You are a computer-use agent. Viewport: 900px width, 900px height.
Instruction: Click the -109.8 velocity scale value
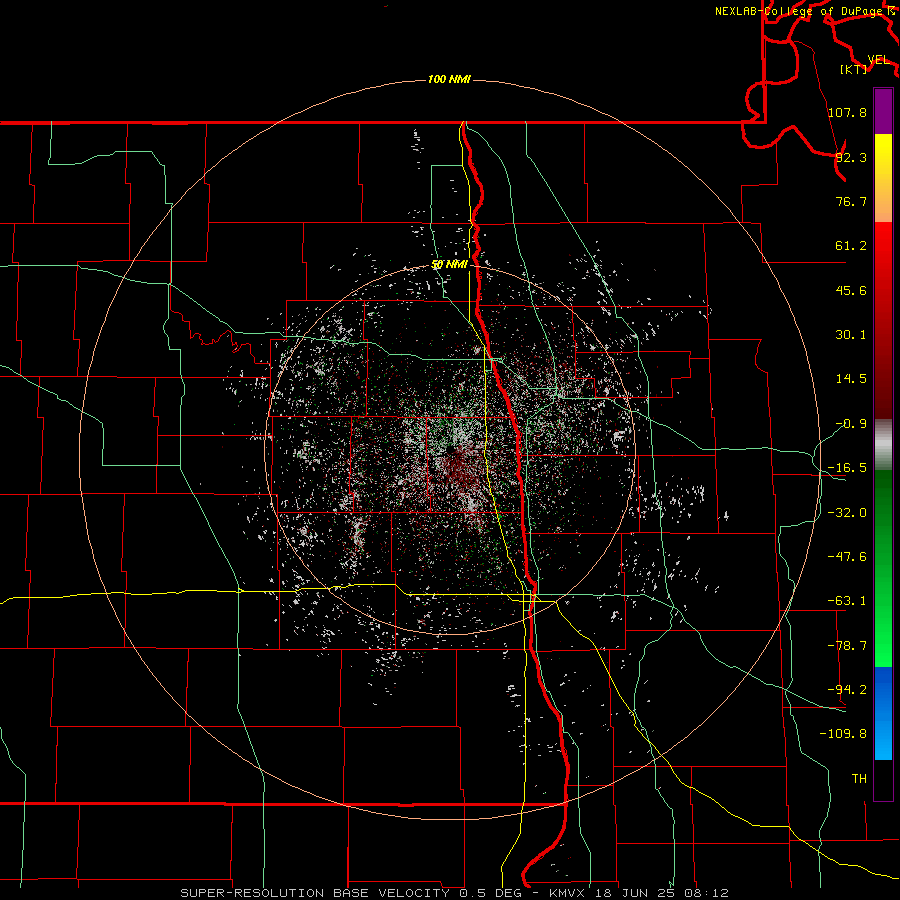pos(843,734)
